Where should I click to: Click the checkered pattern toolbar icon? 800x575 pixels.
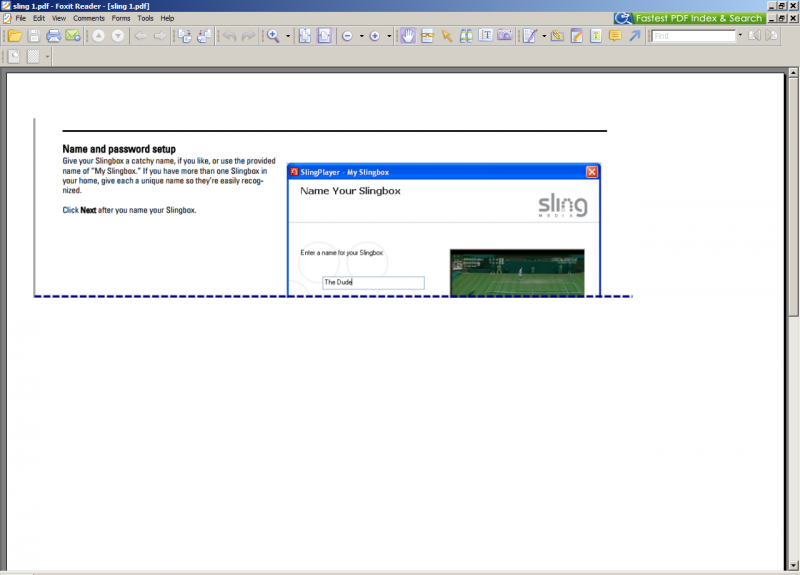(x=33, y=56)
